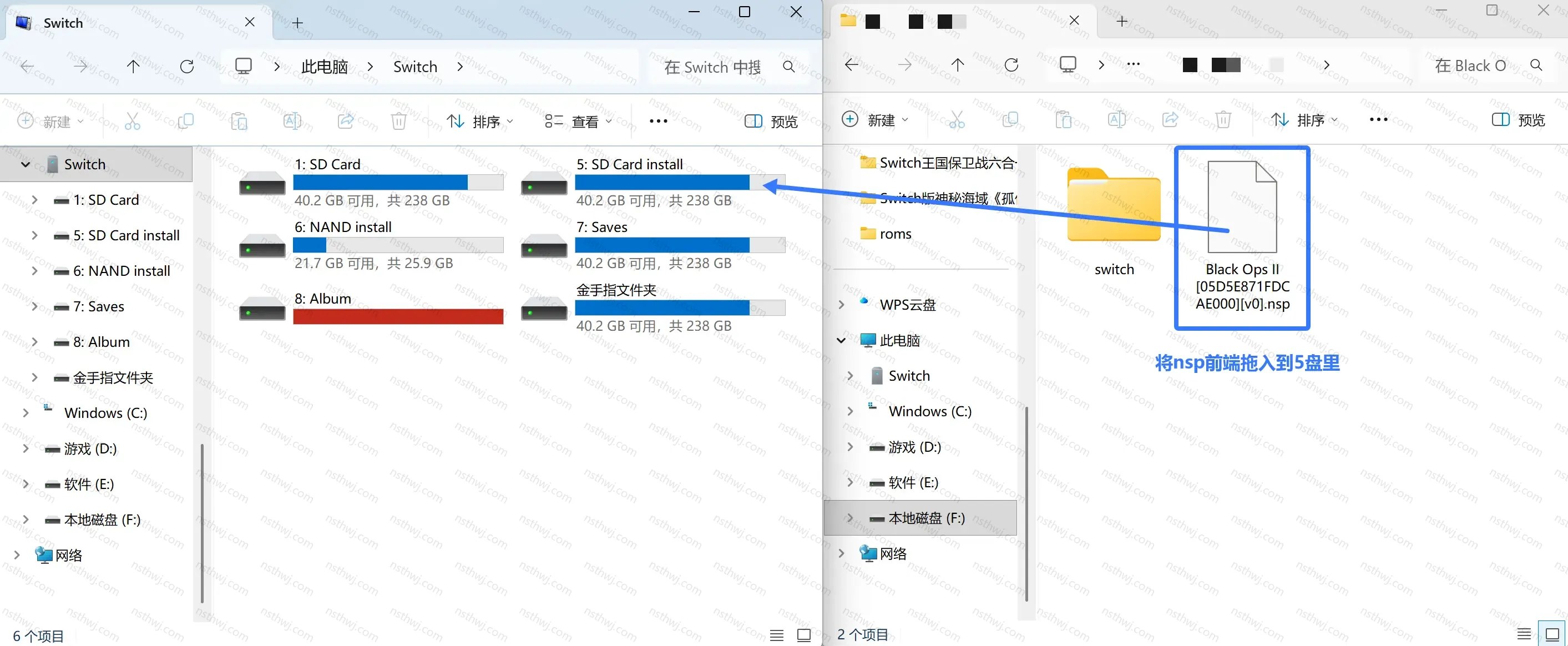Click back arrow in right Explorer window
This screenshot has width=1568, height=646.
click(852, 64)
